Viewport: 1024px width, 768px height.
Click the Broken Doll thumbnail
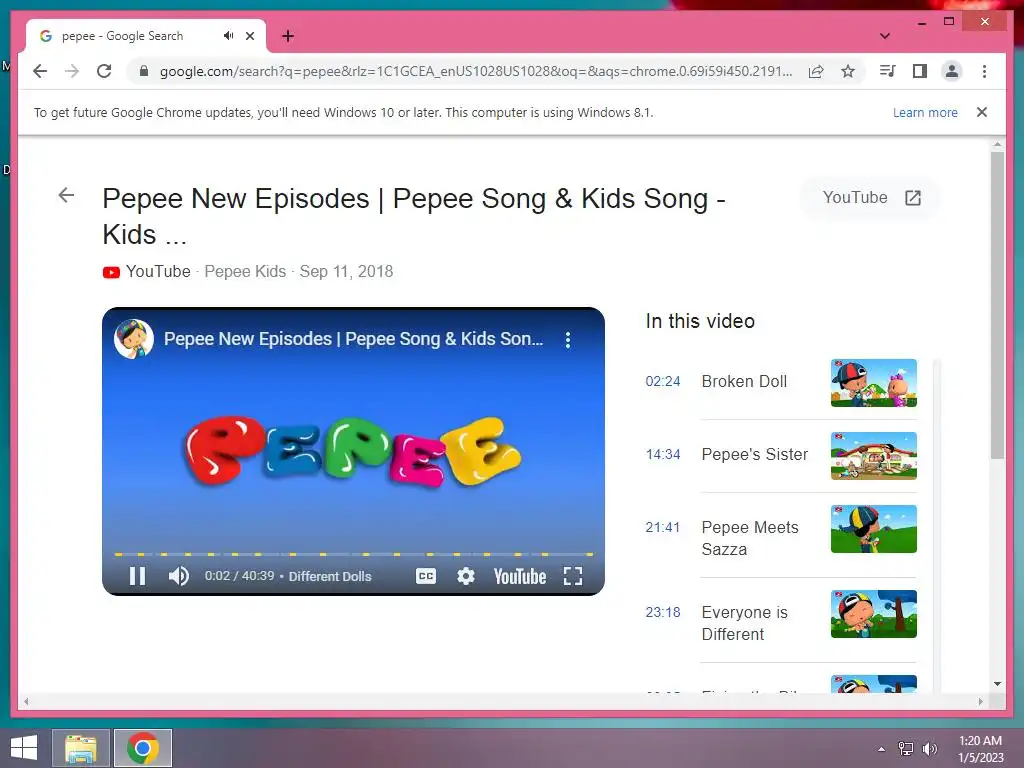click(x=874, y=383)
